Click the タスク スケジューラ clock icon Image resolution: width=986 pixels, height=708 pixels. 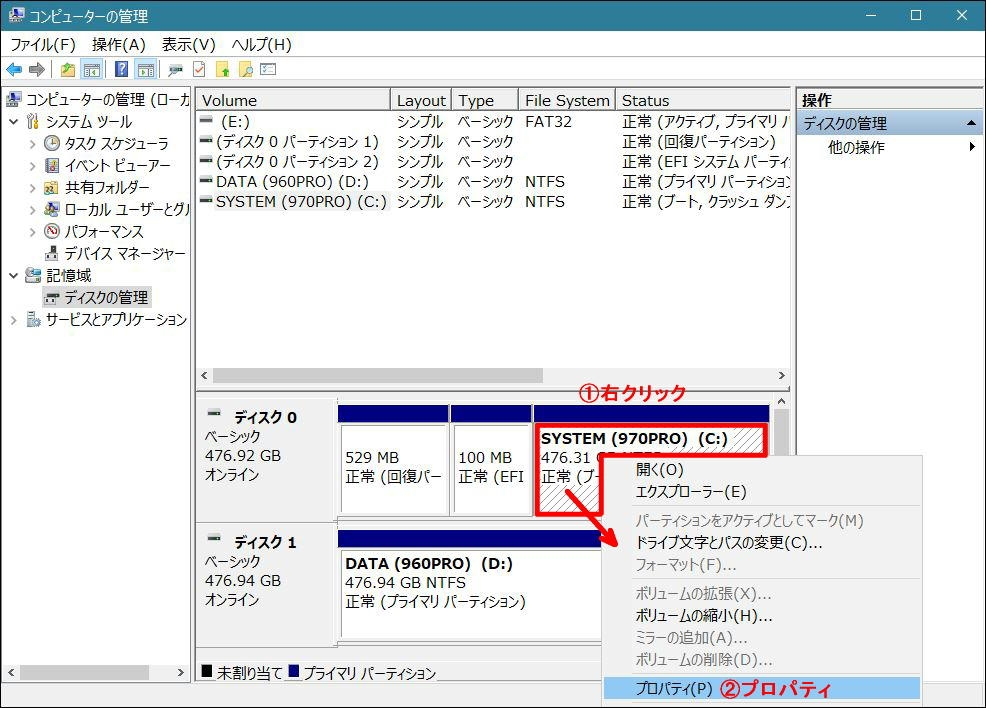52,143
